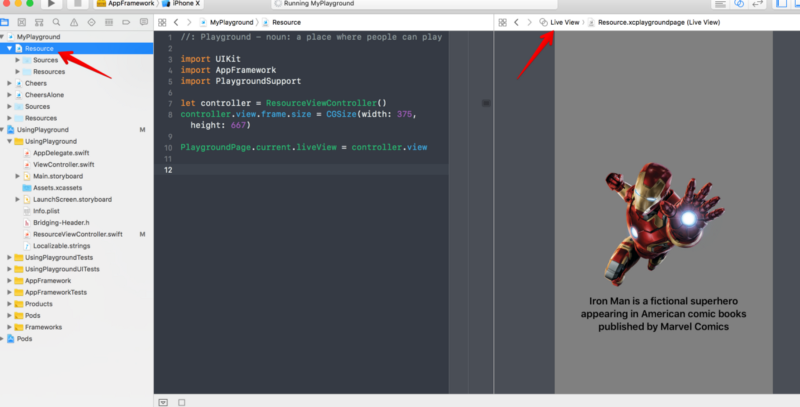Image resolution: width=800 pixels, height=407 pixels.
Task: Open the Resource breadcrumb in the editor jump bar
Action: click(x=282, y=22)
